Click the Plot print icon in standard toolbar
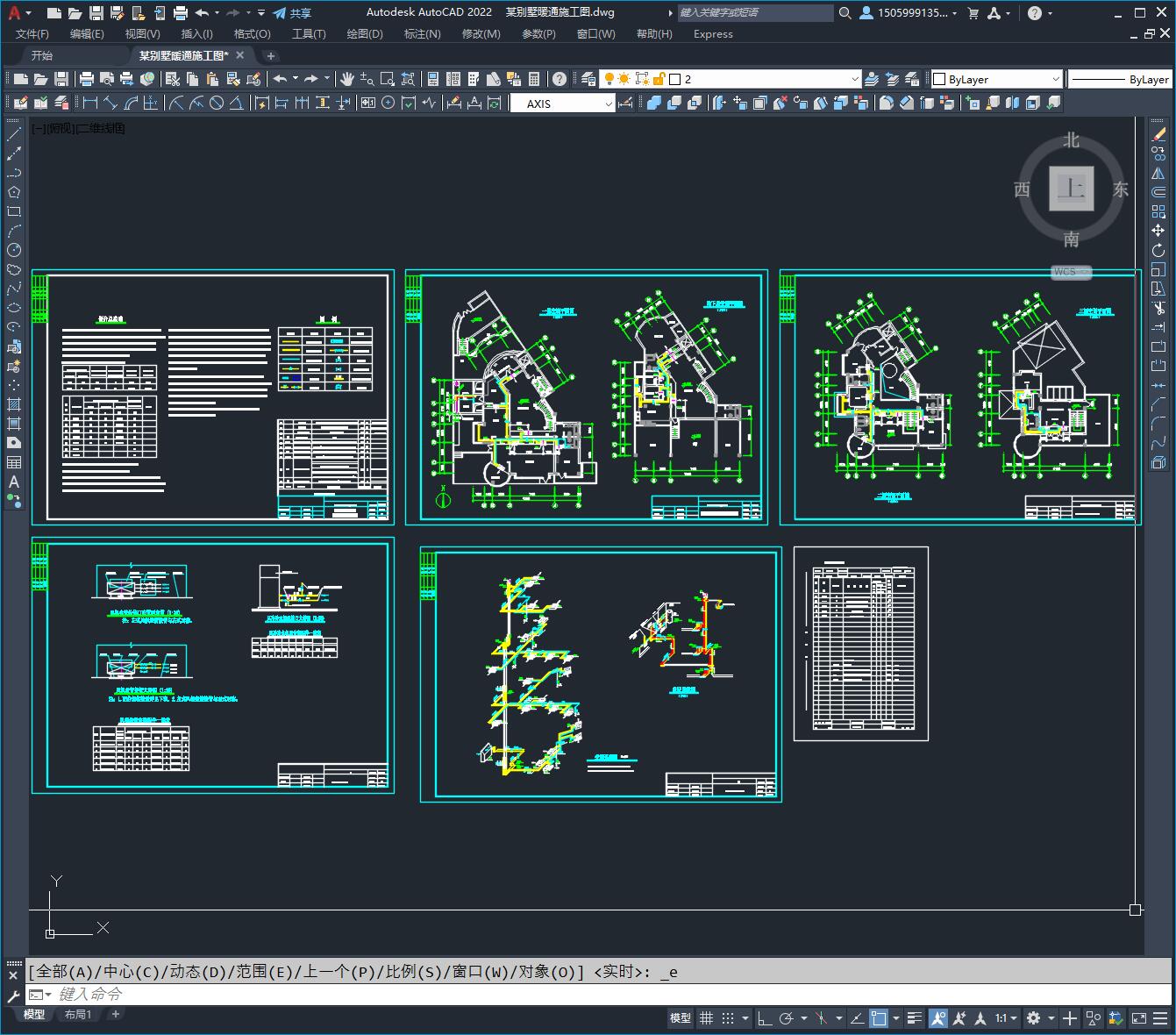1176x1035 pixels. pos(87,79)
